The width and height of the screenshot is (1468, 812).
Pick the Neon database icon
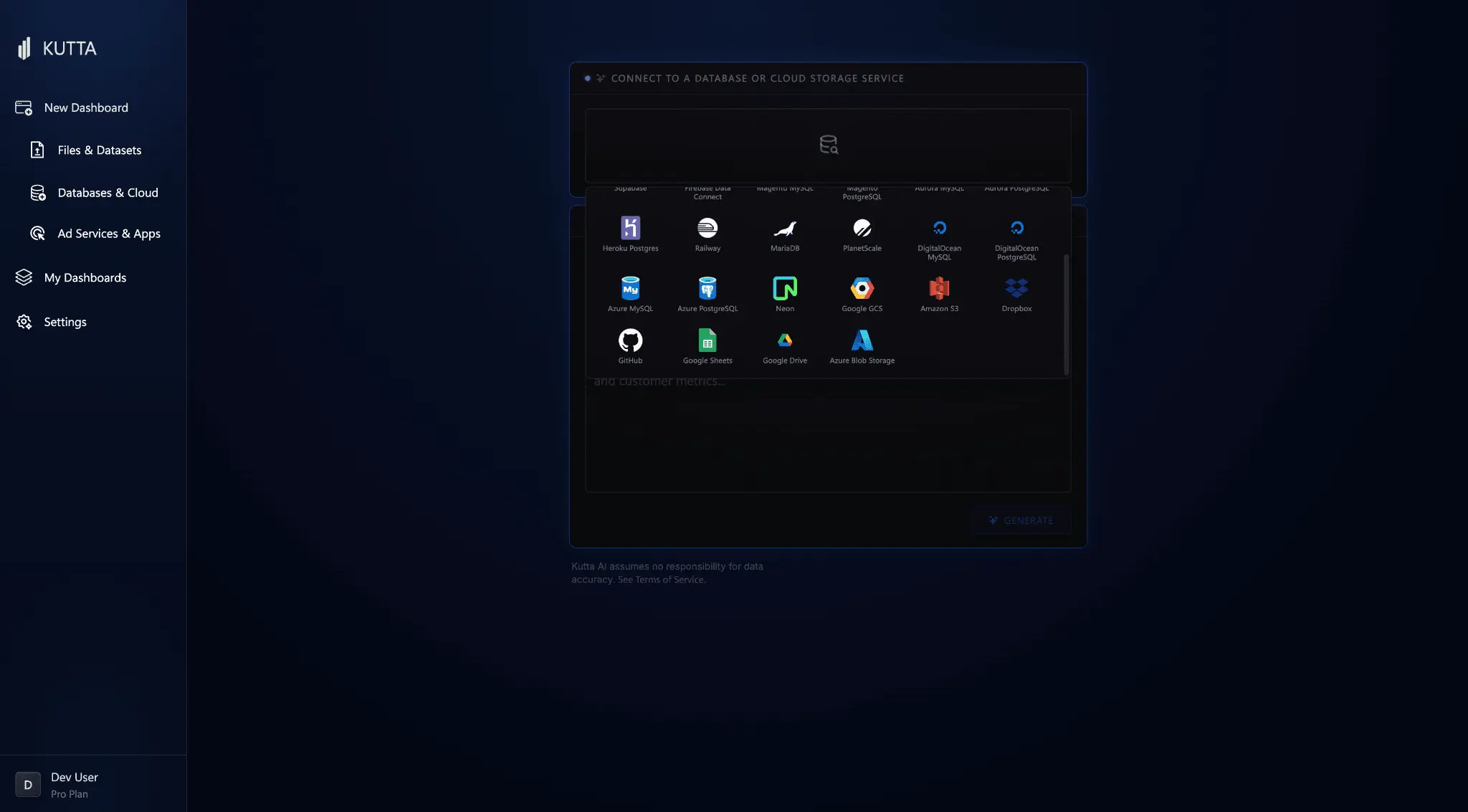[x=785, y=288]
